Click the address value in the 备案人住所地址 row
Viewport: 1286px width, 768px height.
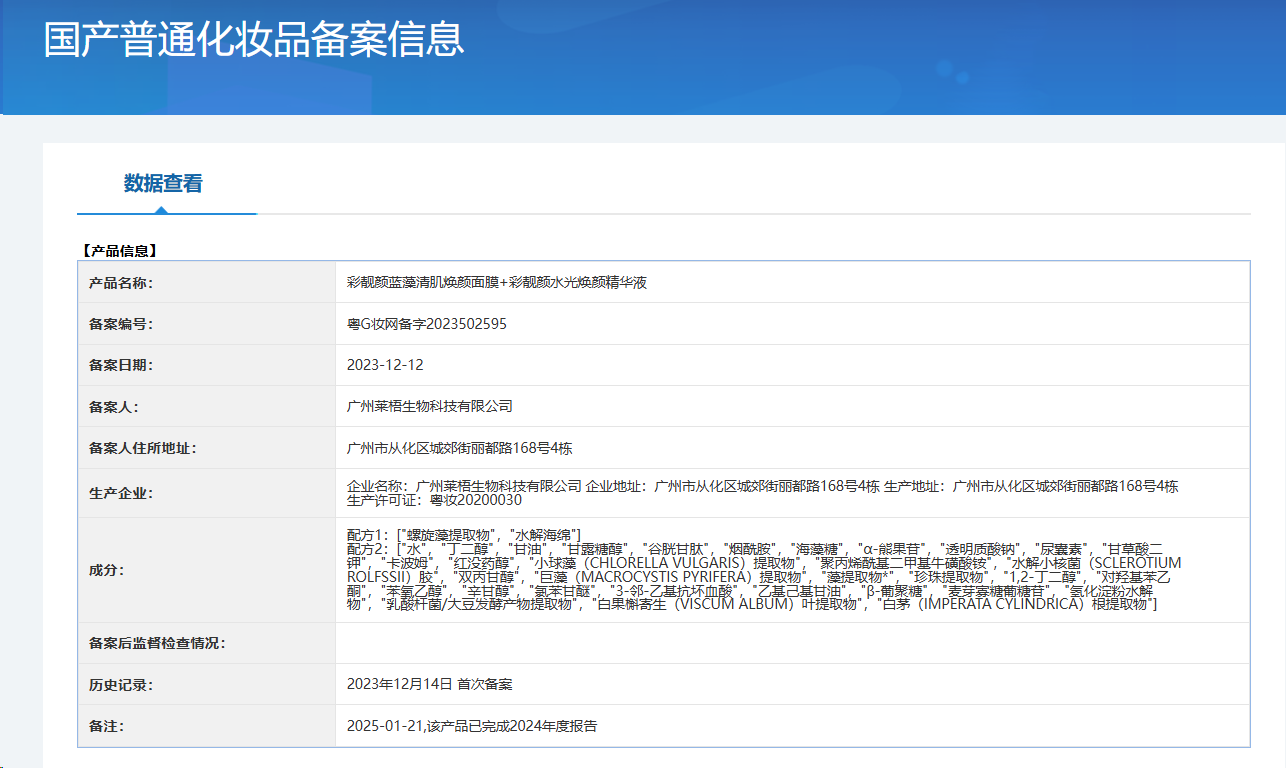pyautogui.click(x=459, y=448)
